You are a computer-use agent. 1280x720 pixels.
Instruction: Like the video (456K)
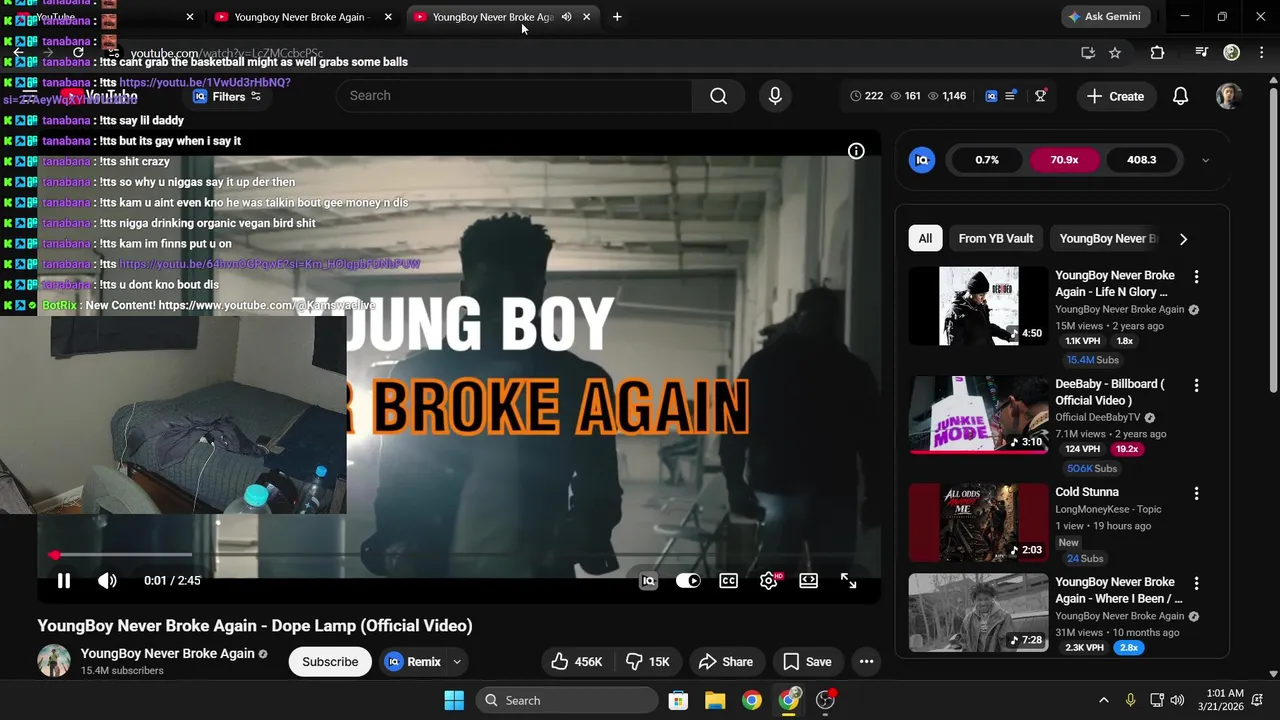(x=577, y=661)
